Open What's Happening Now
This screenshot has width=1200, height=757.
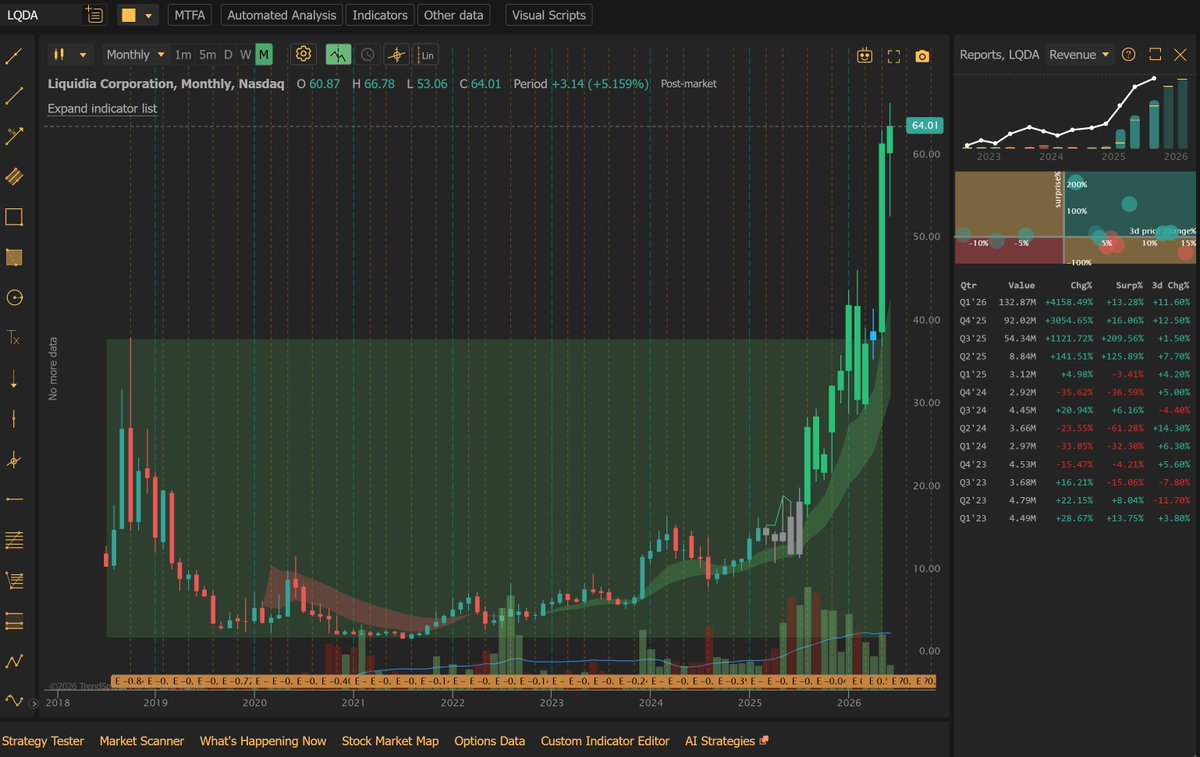tap(263, 741)
